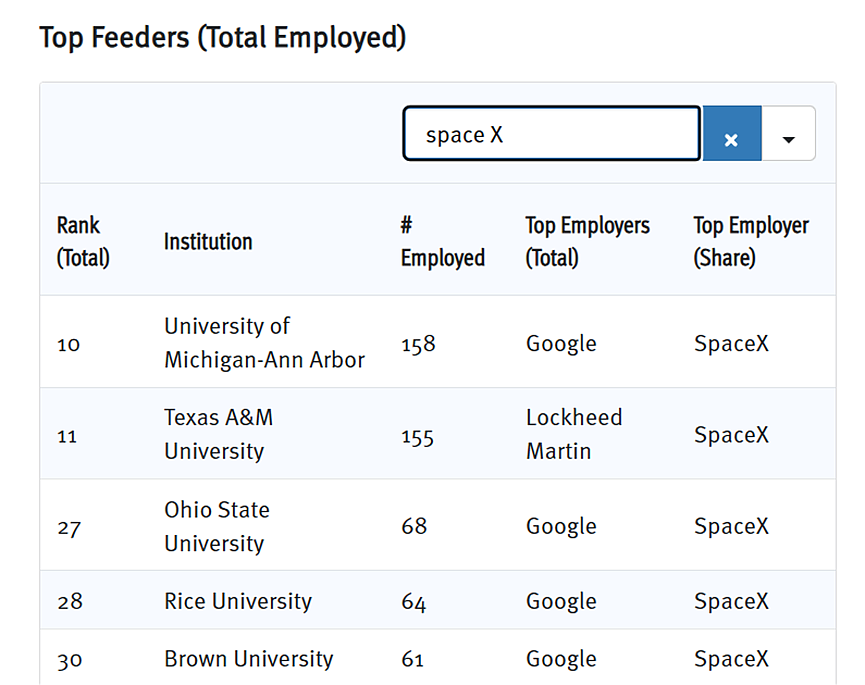Image resolution: width=865 pixels, height=685 pixels.
Task: Click the search box containing "space X"
Action: coord(552,133)
